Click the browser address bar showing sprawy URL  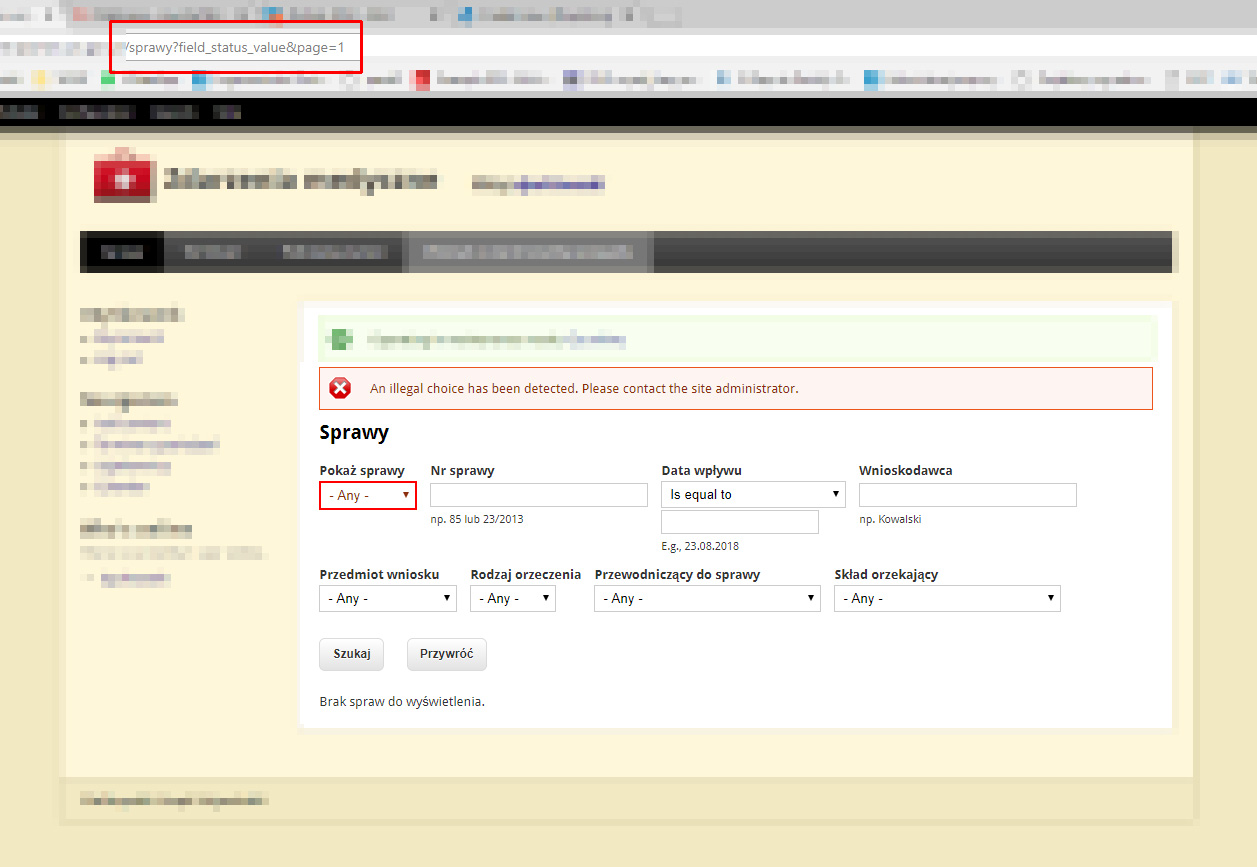tap(235, 46)
